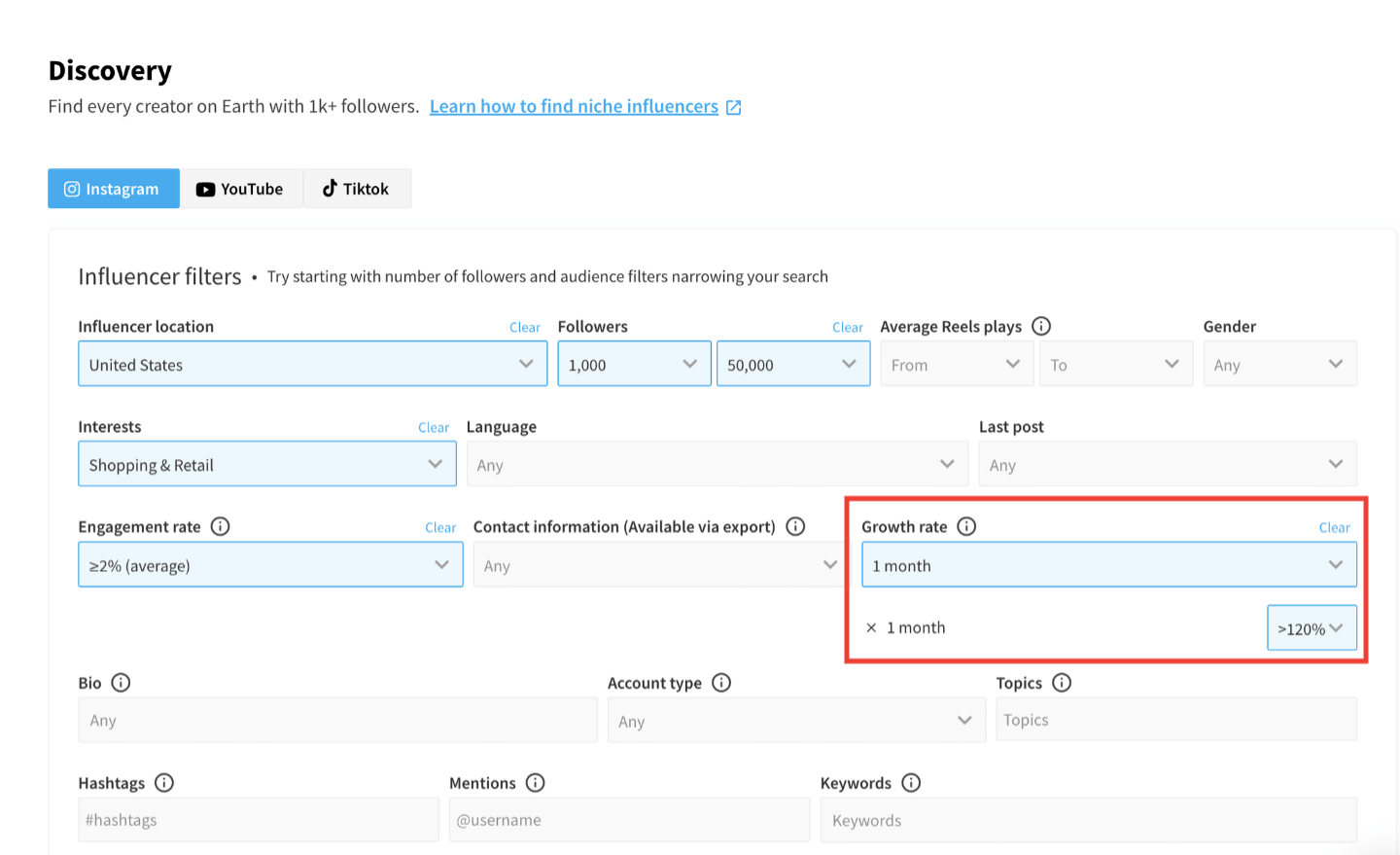Click Contact information info icon
This screenshot has width=1400, height=855.
tap(795, 526)
